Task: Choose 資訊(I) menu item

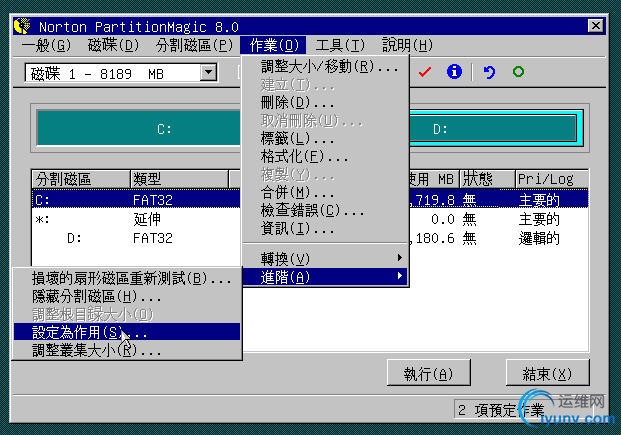Action: [x=326, y=228]
